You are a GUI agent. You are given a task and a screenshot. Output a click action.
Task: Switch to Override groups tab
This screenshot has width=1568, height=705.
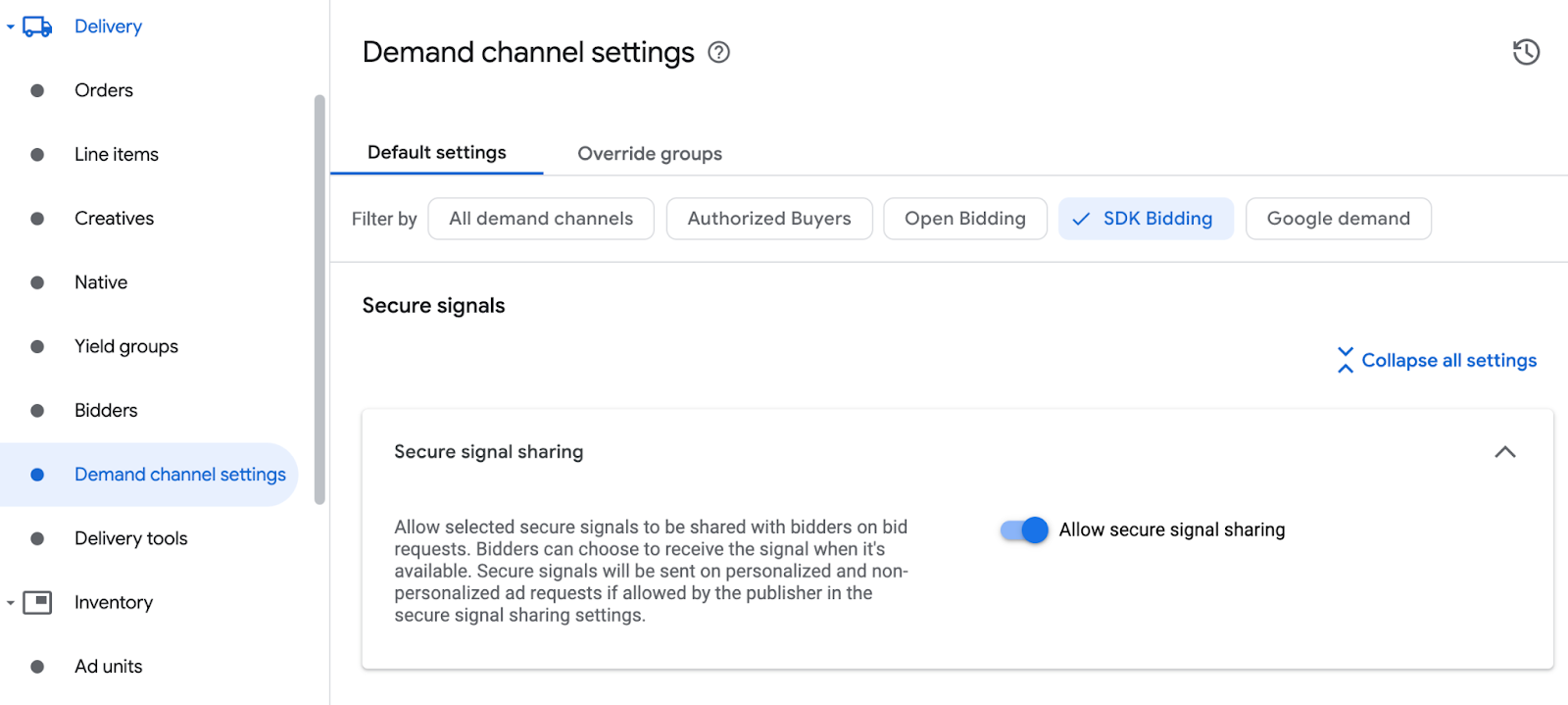click(x=650, y=154)
